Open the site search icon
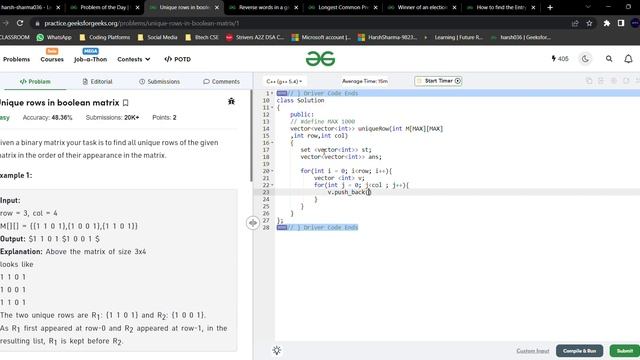 [609, 59]
